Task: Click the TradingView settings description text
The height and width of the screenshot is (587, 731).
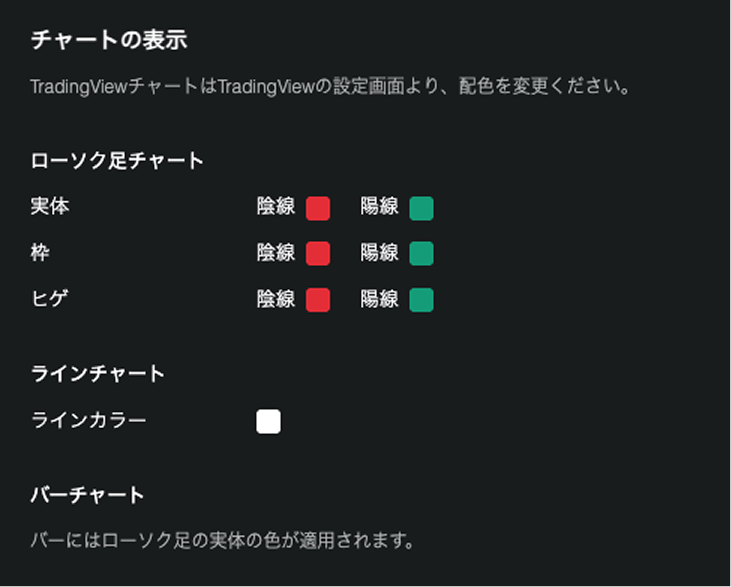Action: click(330, 86)
